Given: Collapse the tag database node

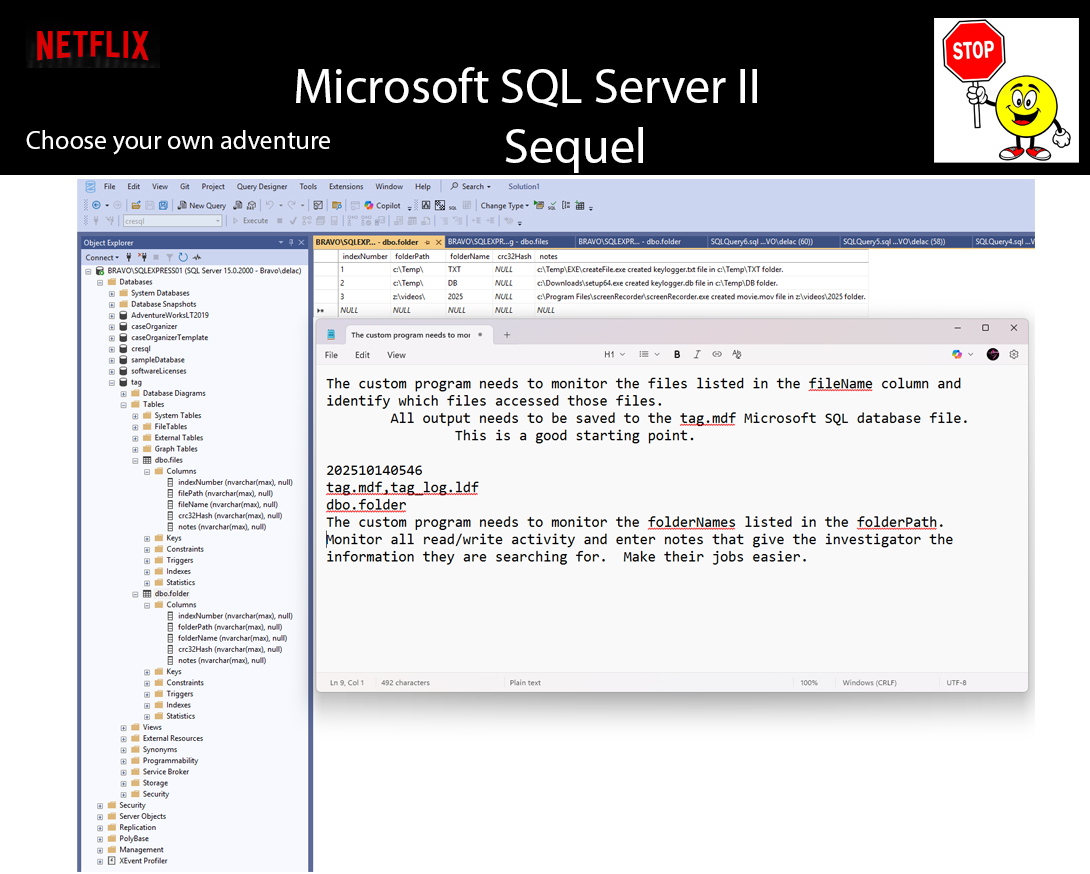Looking at the screenshot, I should tap(111, 382).
